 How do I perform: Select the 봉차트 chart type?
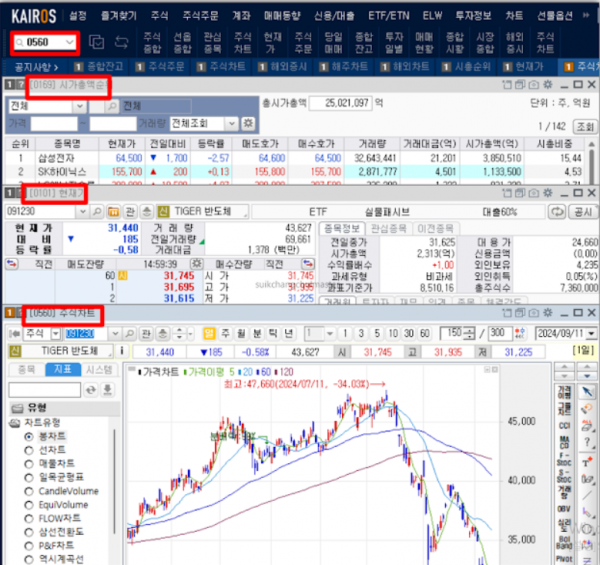(x=45, y=436)
